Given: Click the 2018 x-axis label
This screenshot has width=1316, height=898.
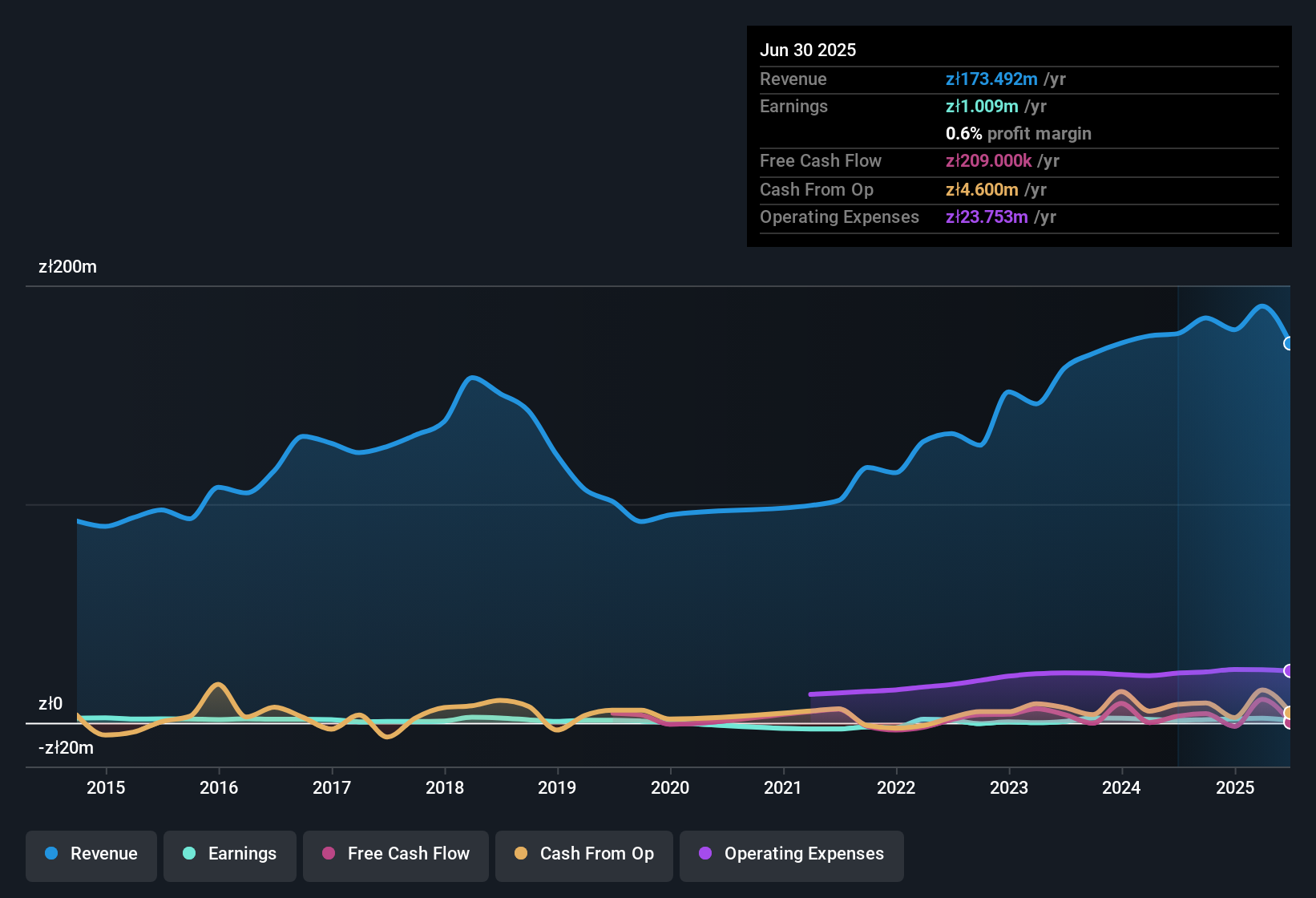Looking at the screenshot, I should point(445,787).
